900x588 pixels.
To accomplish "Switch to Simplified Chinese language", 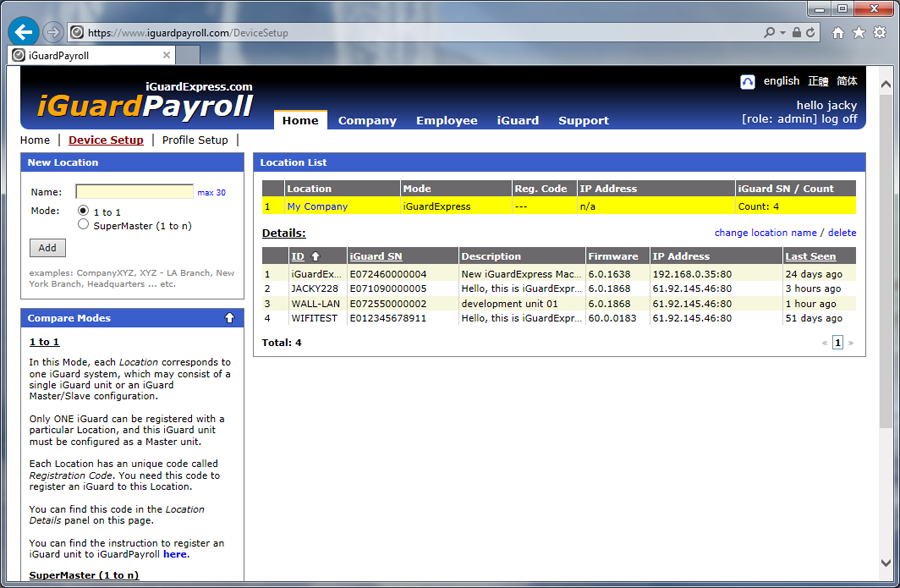I will pyautogui.click(x=847, y=81).
